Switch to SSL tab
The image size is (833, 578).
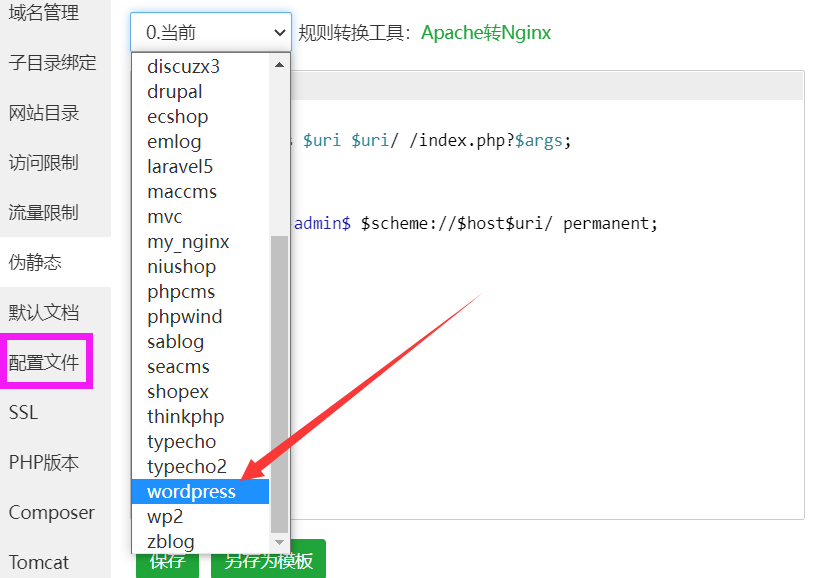pos(23,412)
